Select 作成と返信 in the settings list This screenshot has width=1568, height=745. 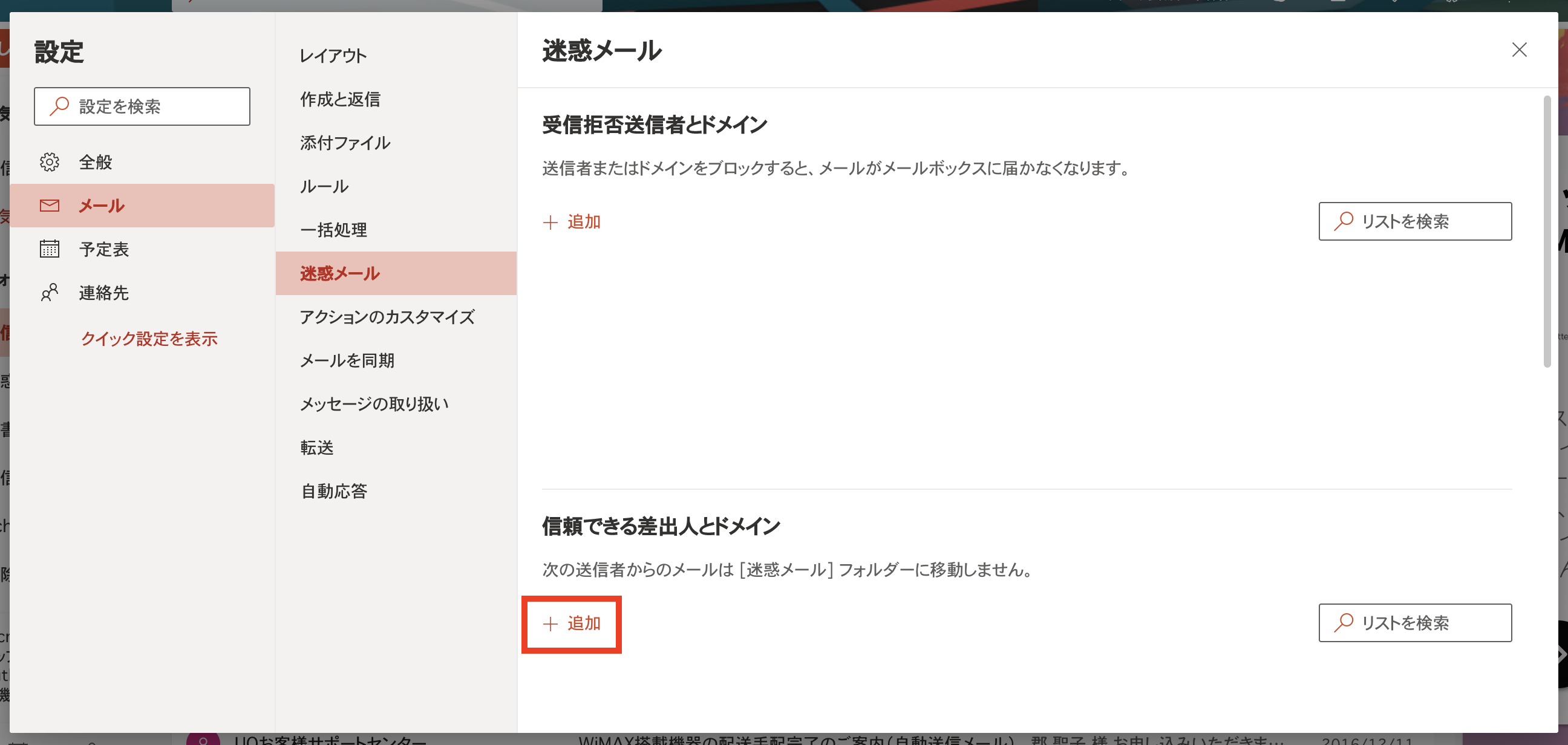click(x=340, y=99)
